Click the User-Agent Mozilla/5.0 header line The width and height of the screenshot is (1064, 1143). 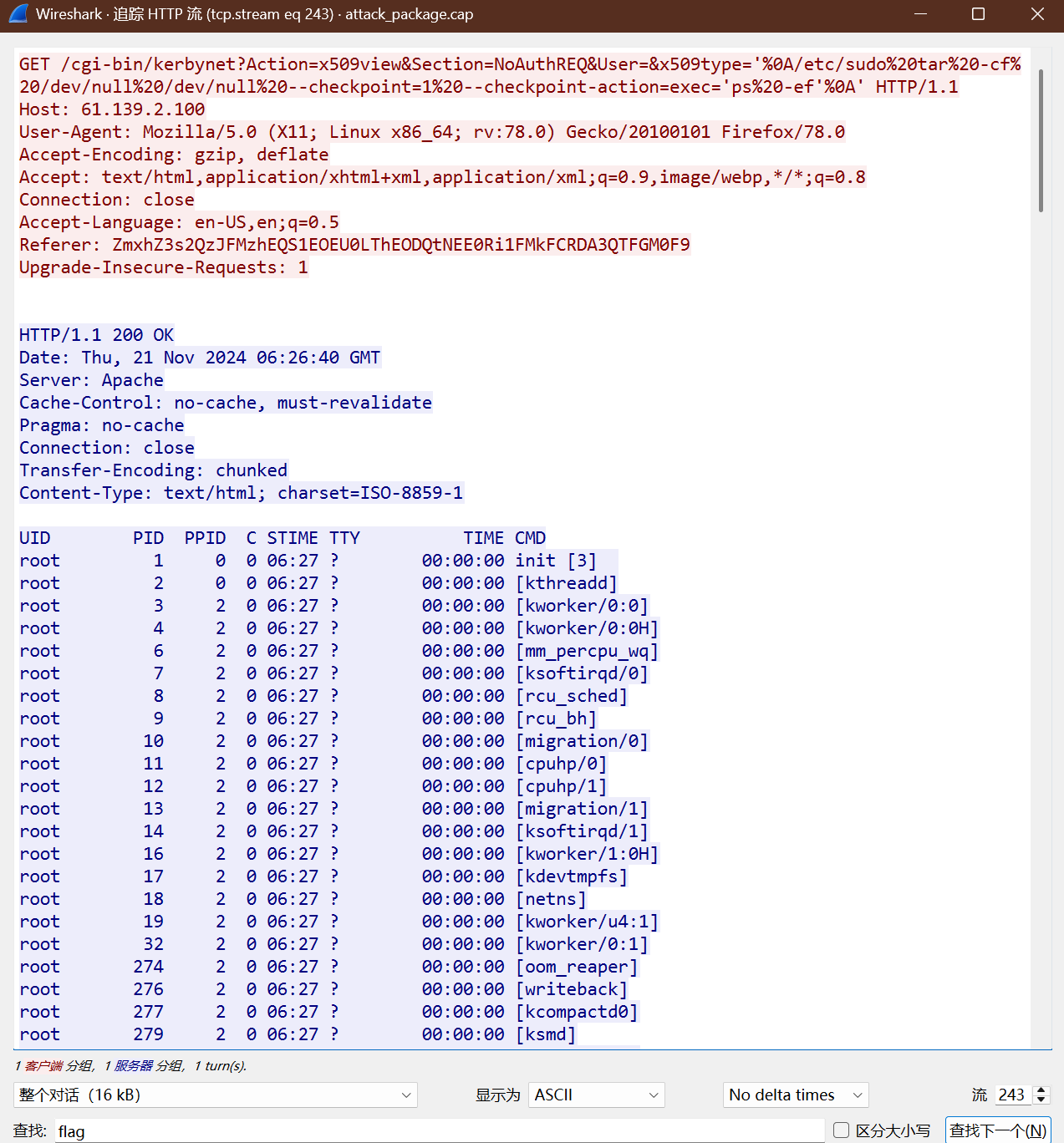click(431, 132)
